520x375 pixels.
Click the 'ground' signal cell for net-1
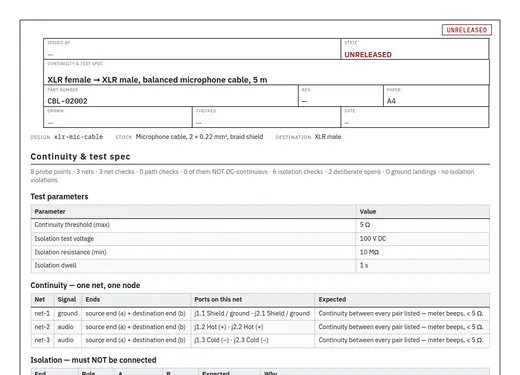click(x=67, y=313)
